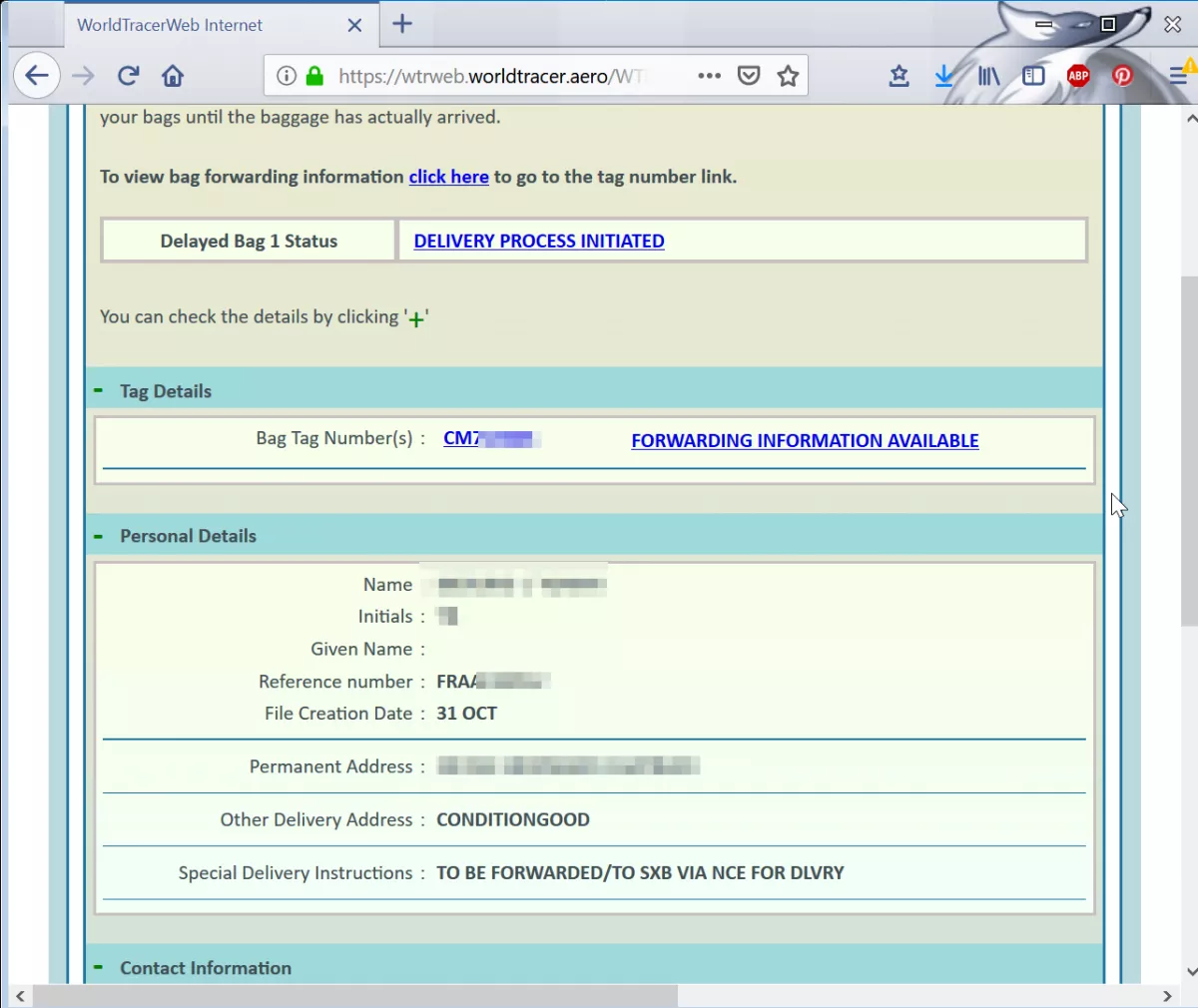Bookmark this page with the star

(789, 76)
